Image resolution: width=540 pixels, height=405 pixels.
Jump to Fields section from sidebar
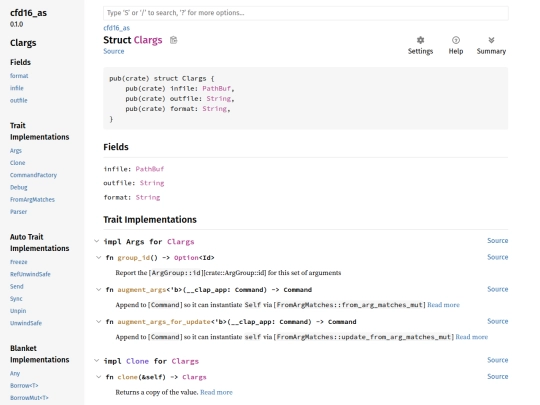point(20,62)
